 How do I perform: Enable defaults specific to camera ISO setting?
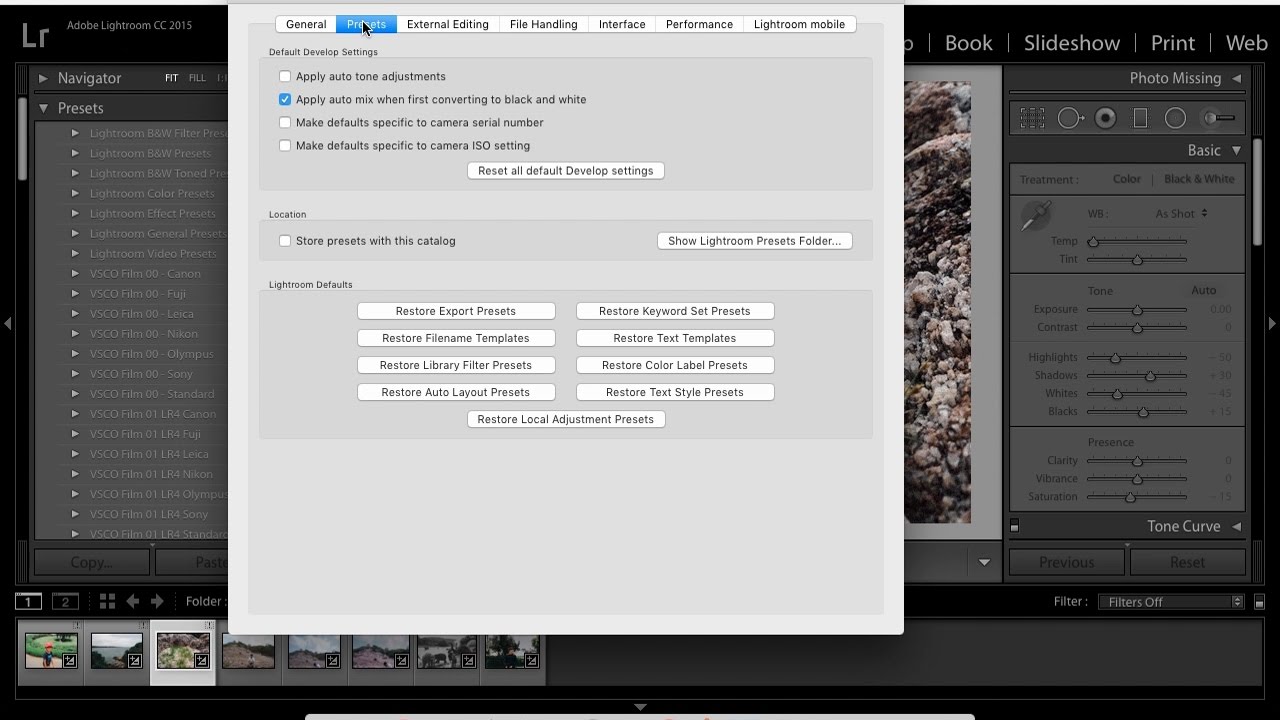[285, 145]
